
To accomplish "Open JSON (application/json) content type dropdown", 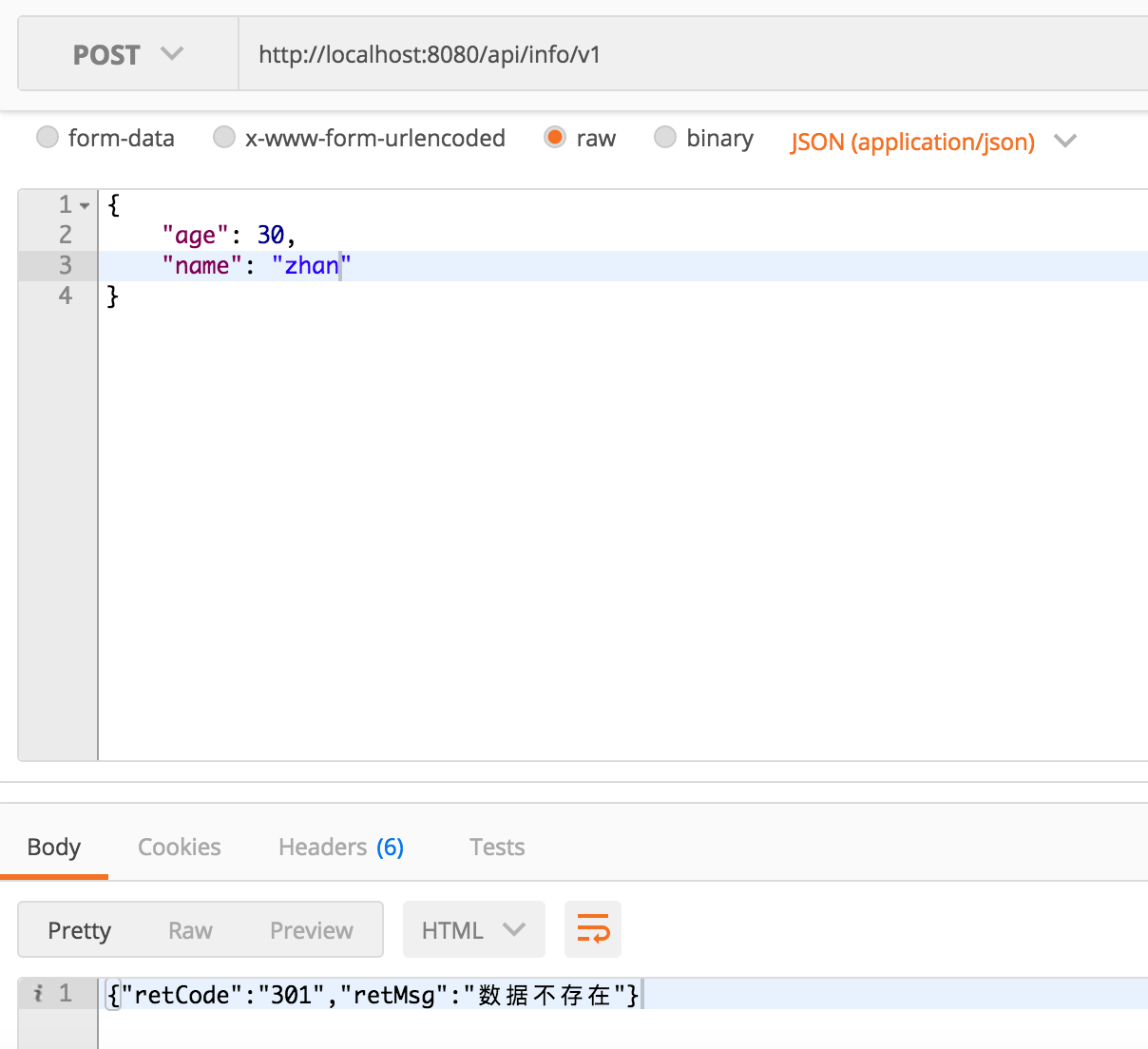I will click(x=933, y=142).
